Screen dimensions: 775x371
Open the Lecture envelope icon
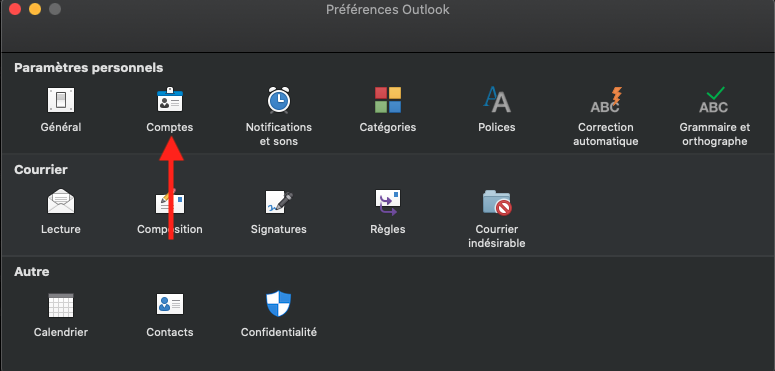61,202
